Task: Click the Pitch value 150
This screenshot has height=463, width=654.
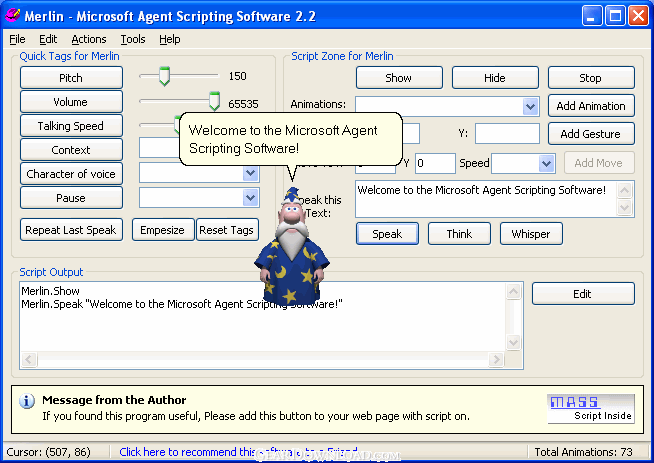Action: [237, 76]
